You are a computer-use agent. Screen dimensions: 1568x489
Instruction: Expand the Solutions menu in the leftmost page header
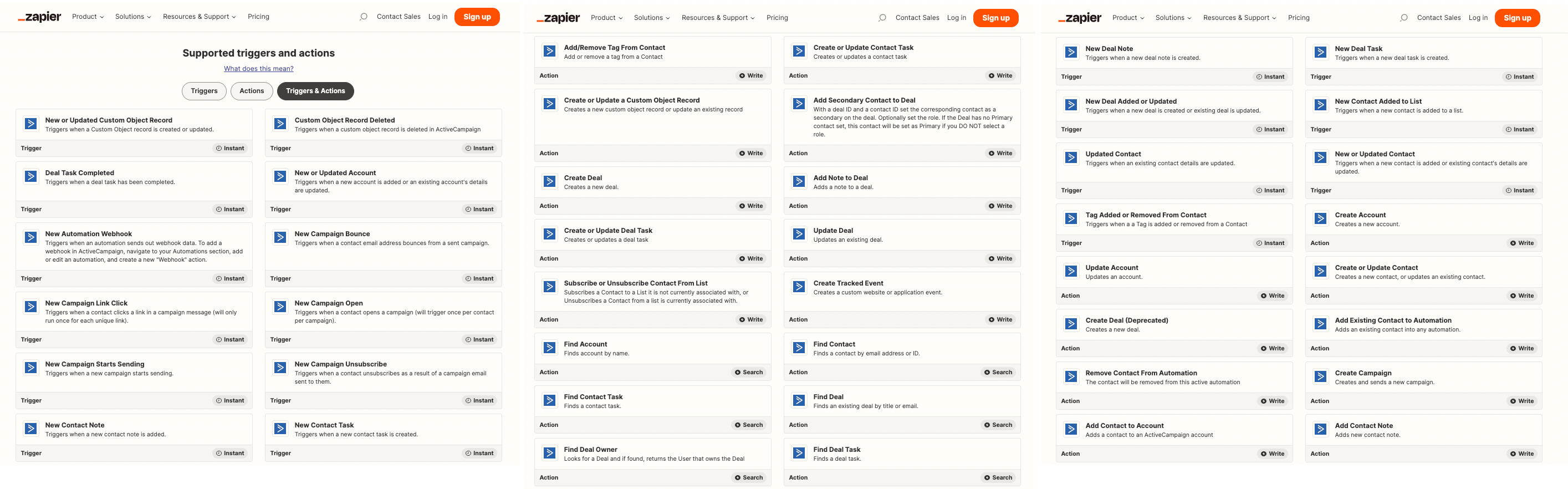134,17
